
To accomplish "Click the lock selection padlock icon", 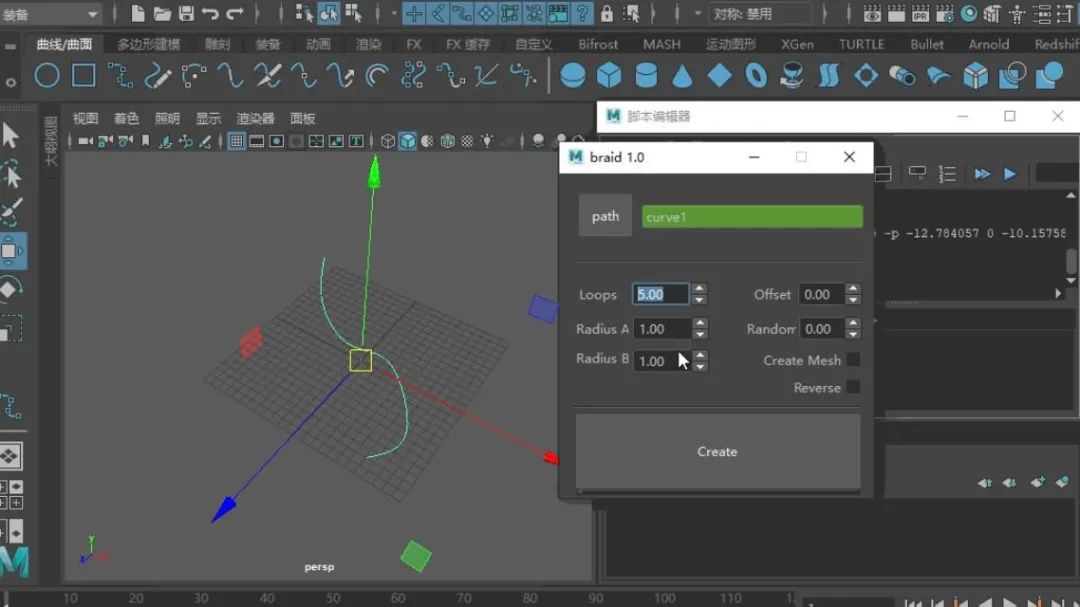I will [x=607, y=13].
